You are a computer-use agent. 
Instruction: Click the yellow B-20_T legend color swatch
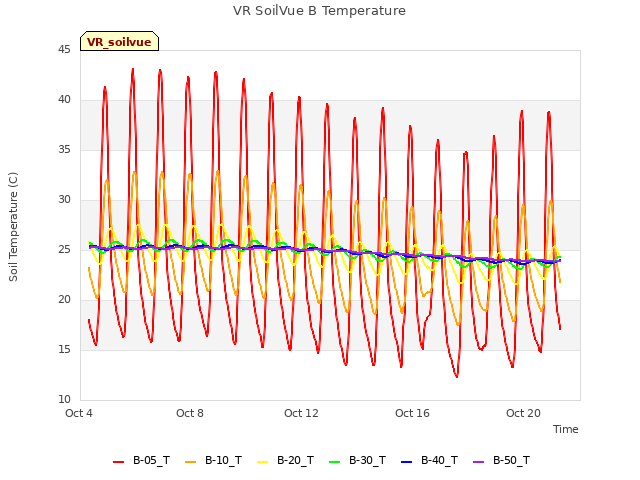[x=262, y=462]
